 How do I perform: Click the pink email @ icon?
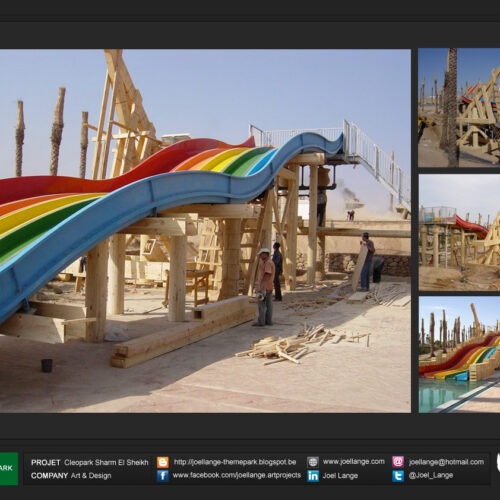tap(398, 462)
